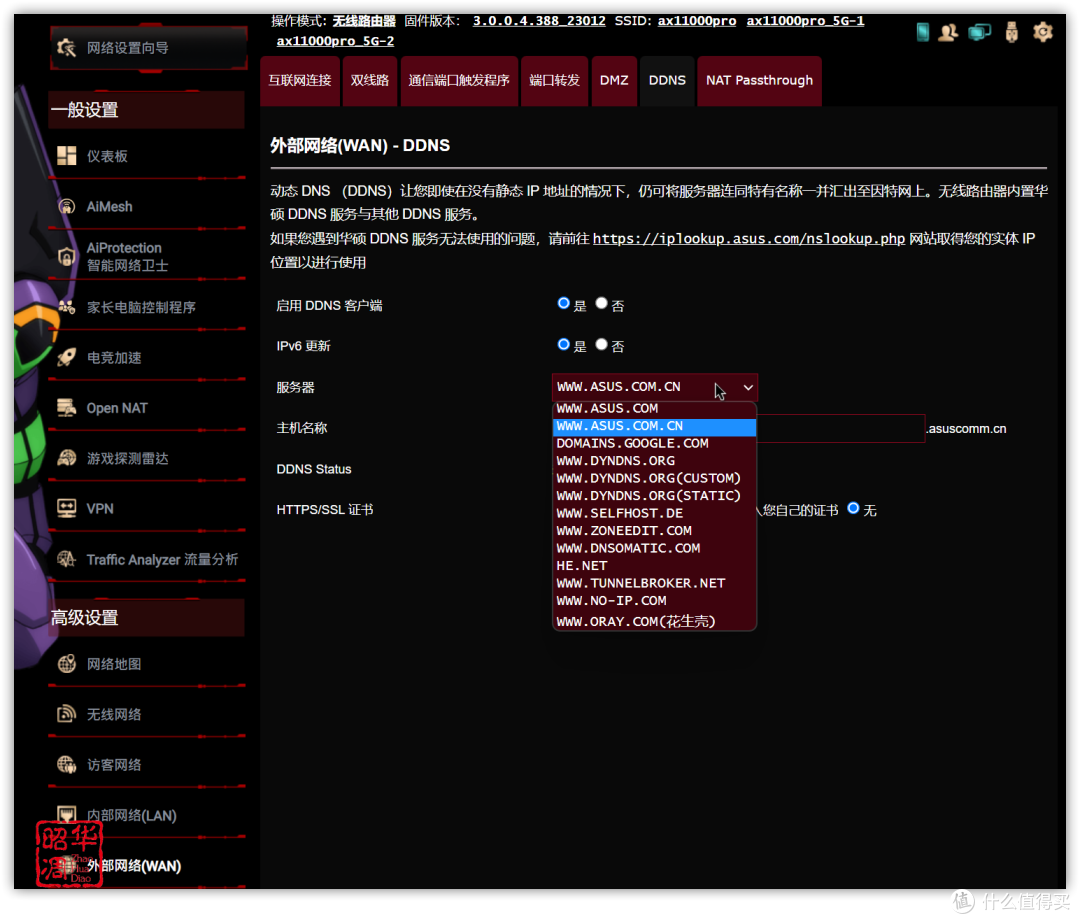The width and height of the screenshot is (1080, 924).
Task: Choose WWW.ZONEEDIT.COM from the server list
Action: 654,531
